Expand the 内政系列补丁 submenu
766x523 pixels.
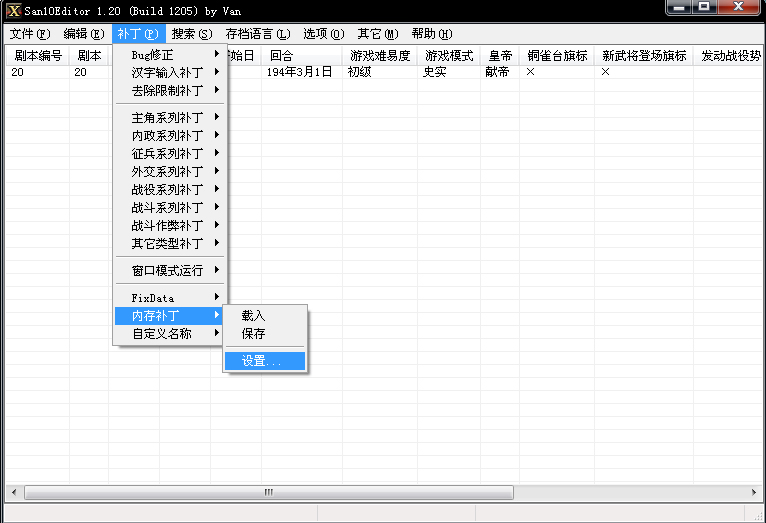pyautogui.click(x=169, y=136)
